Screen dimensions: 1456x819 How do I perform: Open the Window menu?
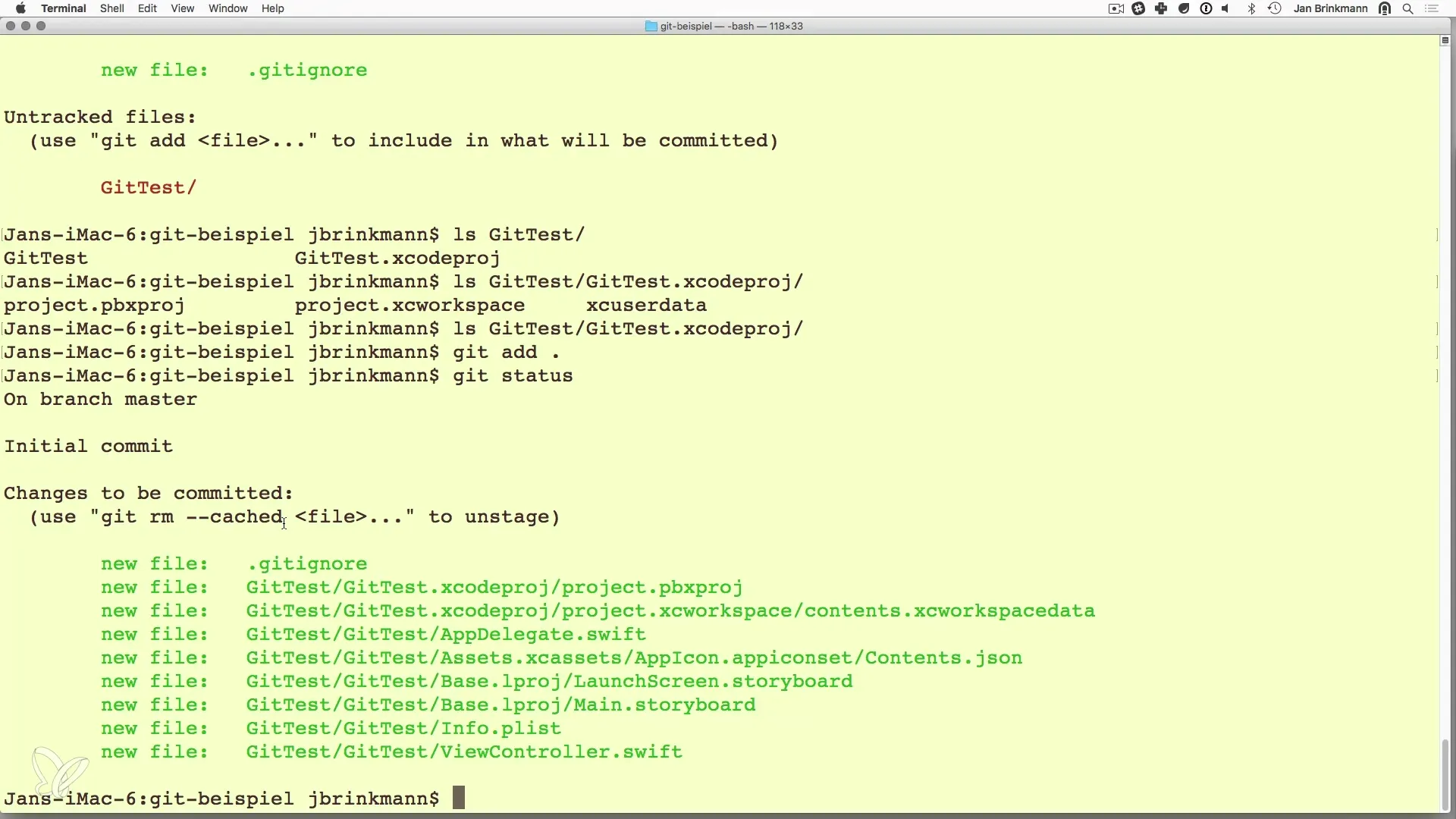tap(228, 8)
